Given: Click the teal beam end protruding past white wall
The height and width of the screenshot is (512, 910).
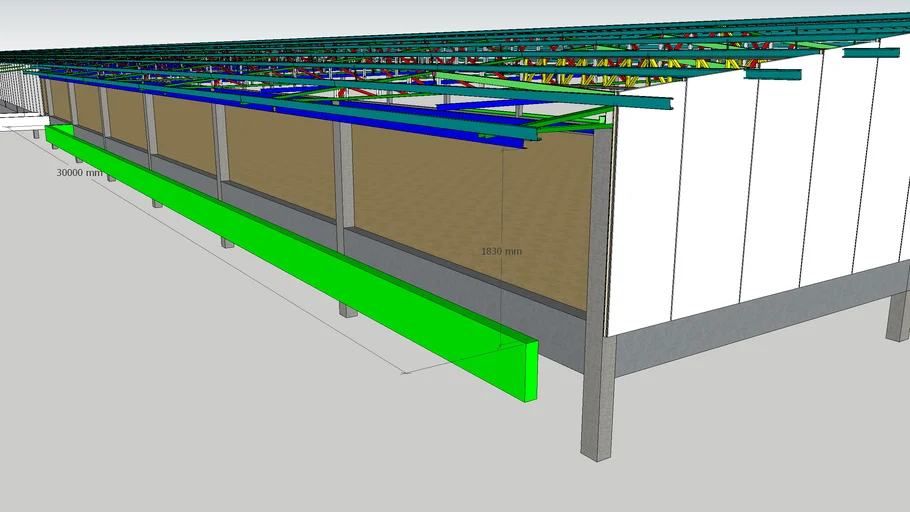Looking at the screenshot, I should (x=772, y=74).
